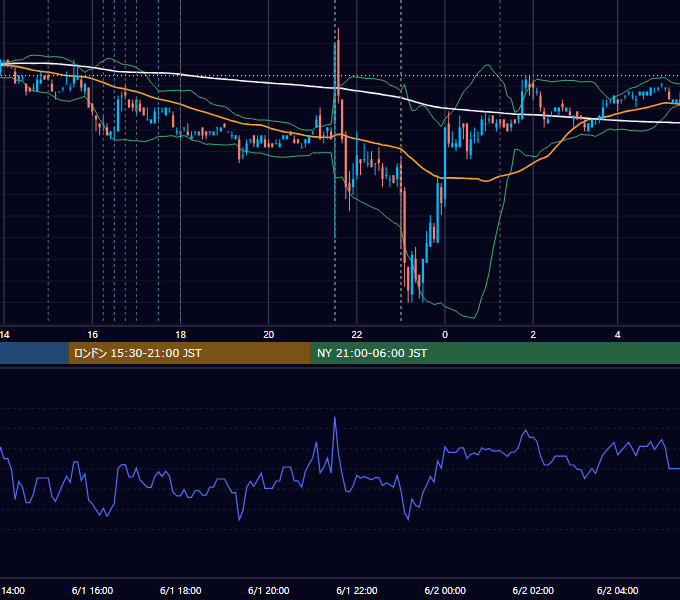This screenshot has height=600, width=680.
Task: Click the 18 hour label on upper axis
Action: click(180, 335)
